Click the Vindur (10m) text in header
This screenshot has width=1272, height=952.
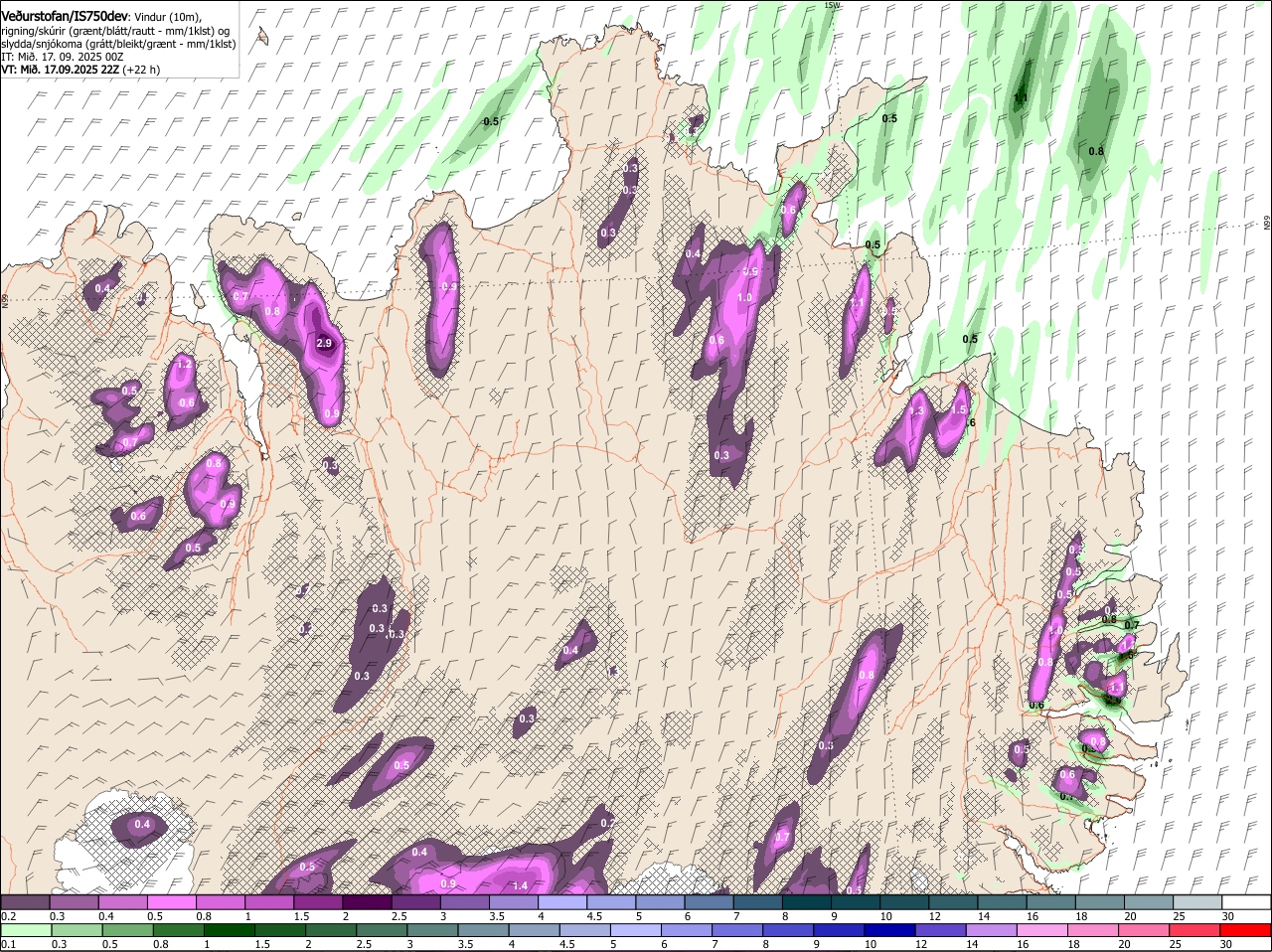pos(168,16)
